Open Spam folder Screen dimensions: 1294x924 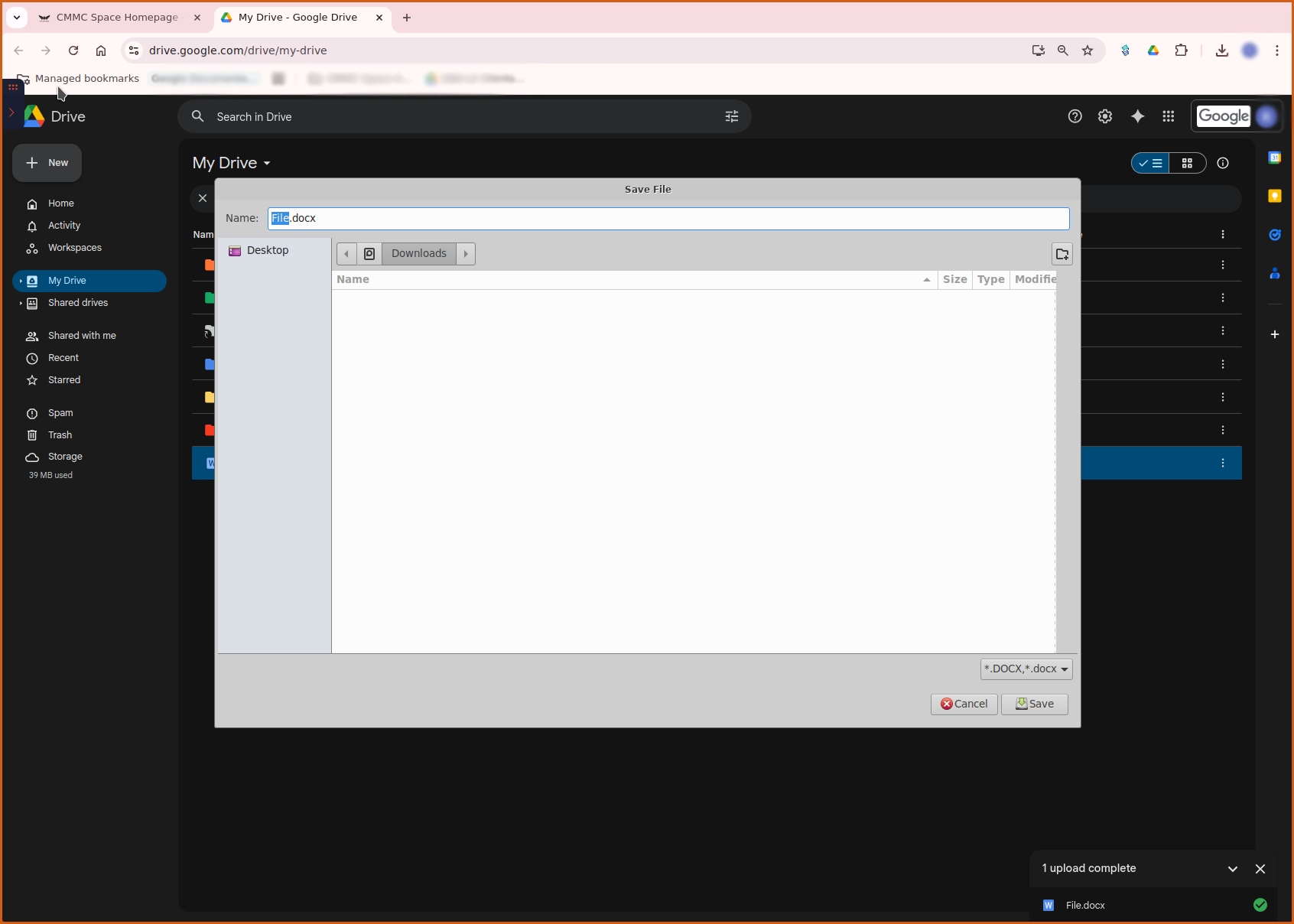pos(60,413)
